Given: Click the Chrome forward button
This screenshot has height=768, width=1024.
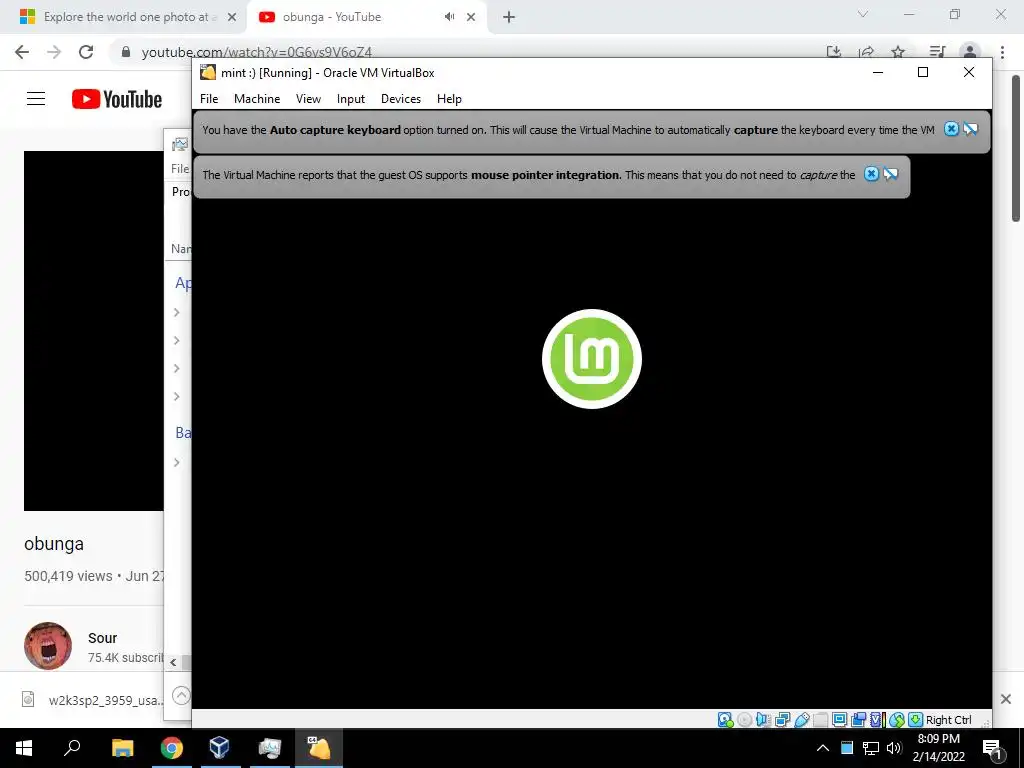Looking at the screenshot, I should [x=54, y=52].
